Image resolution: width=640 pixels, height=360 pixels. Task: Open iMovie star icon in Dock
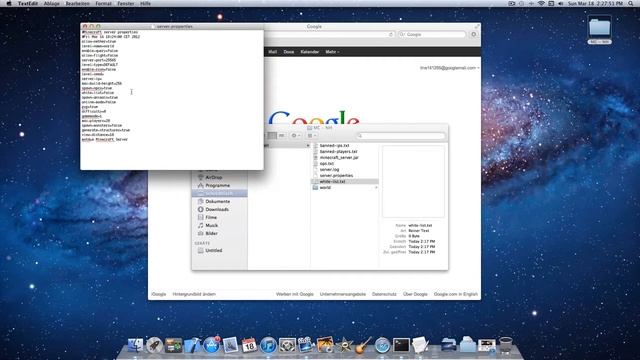click(x=344, y=345)
